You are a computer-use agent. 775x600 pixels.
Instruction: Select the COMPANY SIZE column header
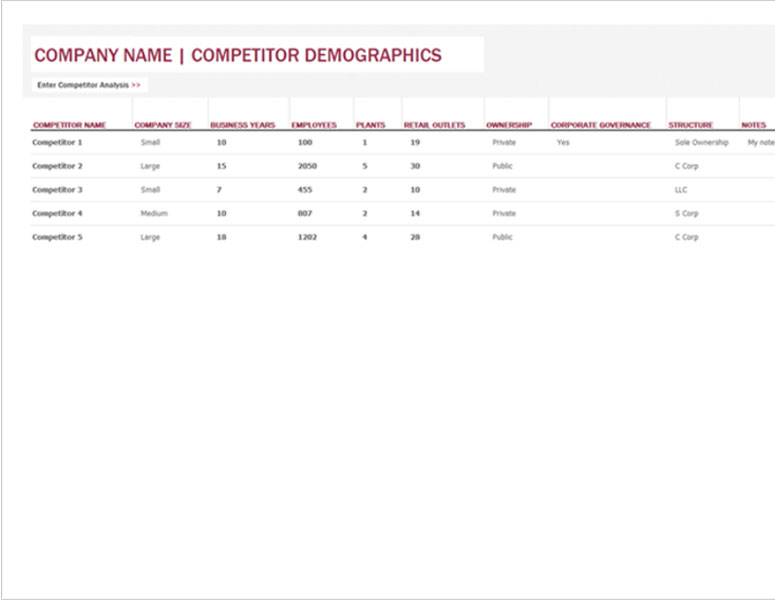[x=163, y=126]
